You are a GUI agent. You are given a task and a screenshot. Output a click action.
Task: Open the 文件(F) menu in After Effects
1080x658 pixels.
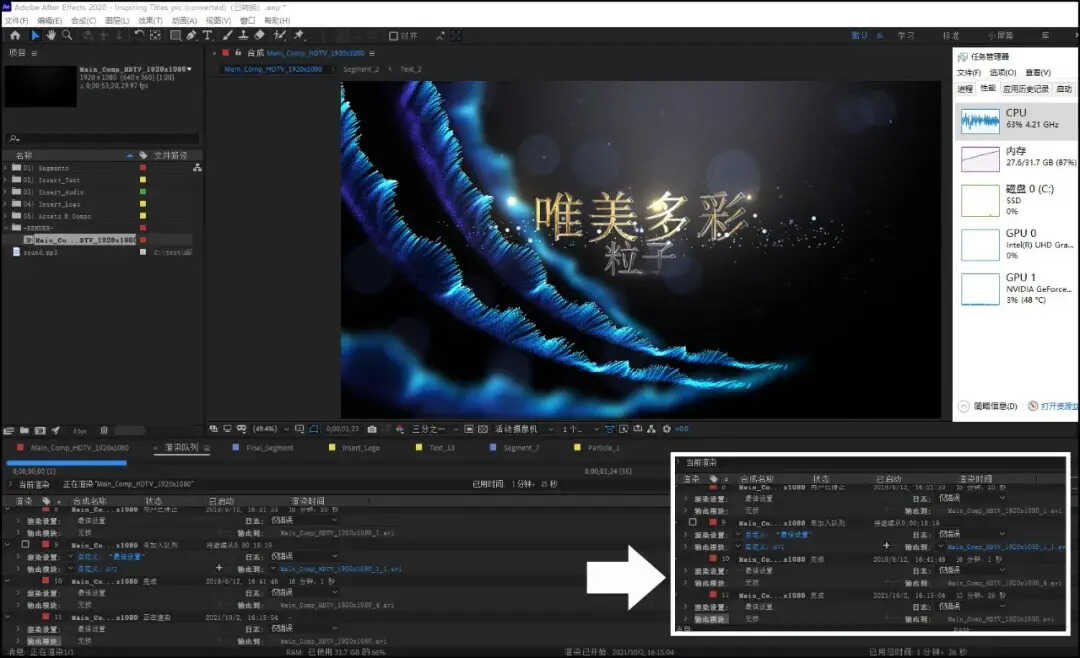[x=16, y=21]
